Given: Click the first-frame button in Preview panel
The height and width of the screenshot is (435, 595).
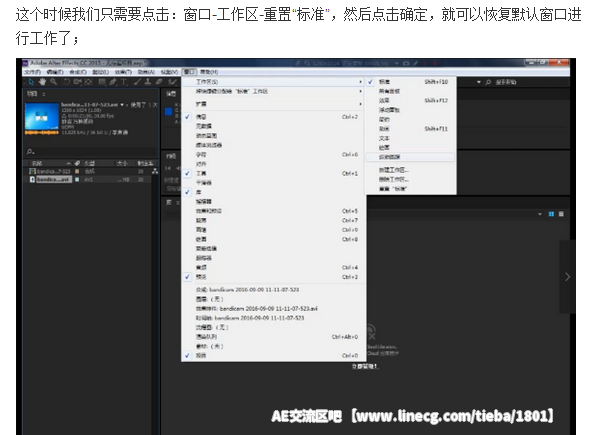Looking at the screenshot, I should 168,168.
